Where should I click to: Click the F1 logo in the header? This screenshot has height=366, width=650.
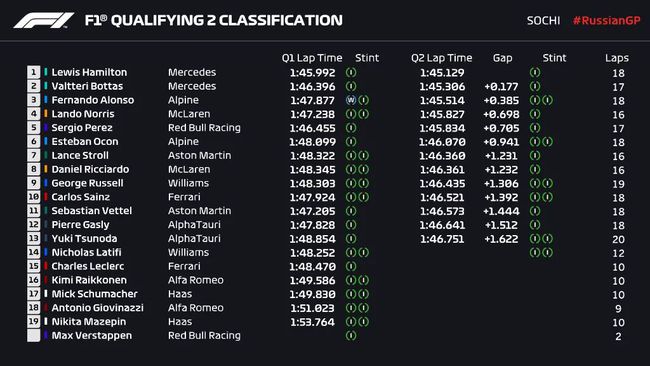(44, 20)
